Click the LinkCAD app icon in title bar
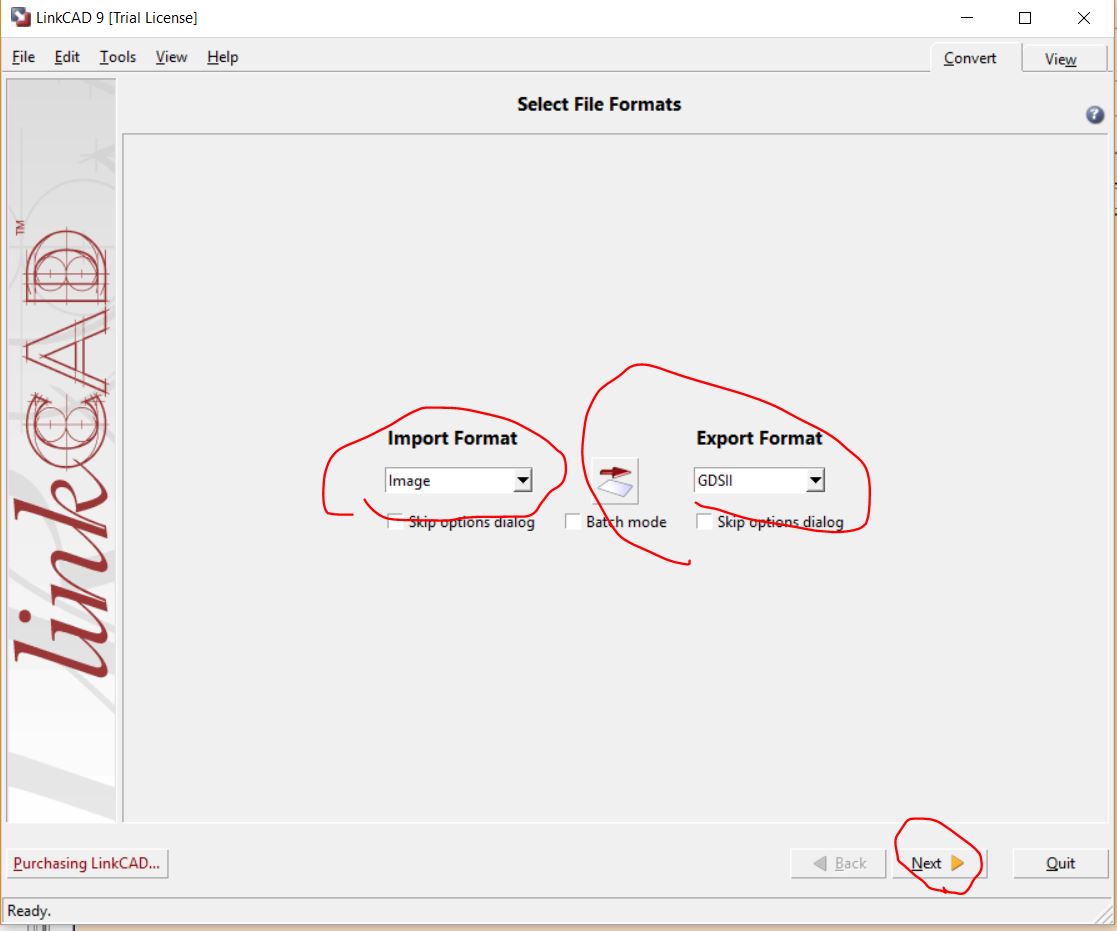Screen dimensions: 1117x931 click(x=19, y=18)
